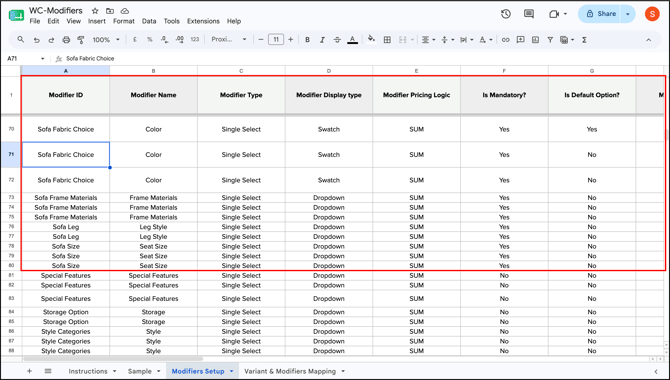Open the Insert menu

(97, 21)
